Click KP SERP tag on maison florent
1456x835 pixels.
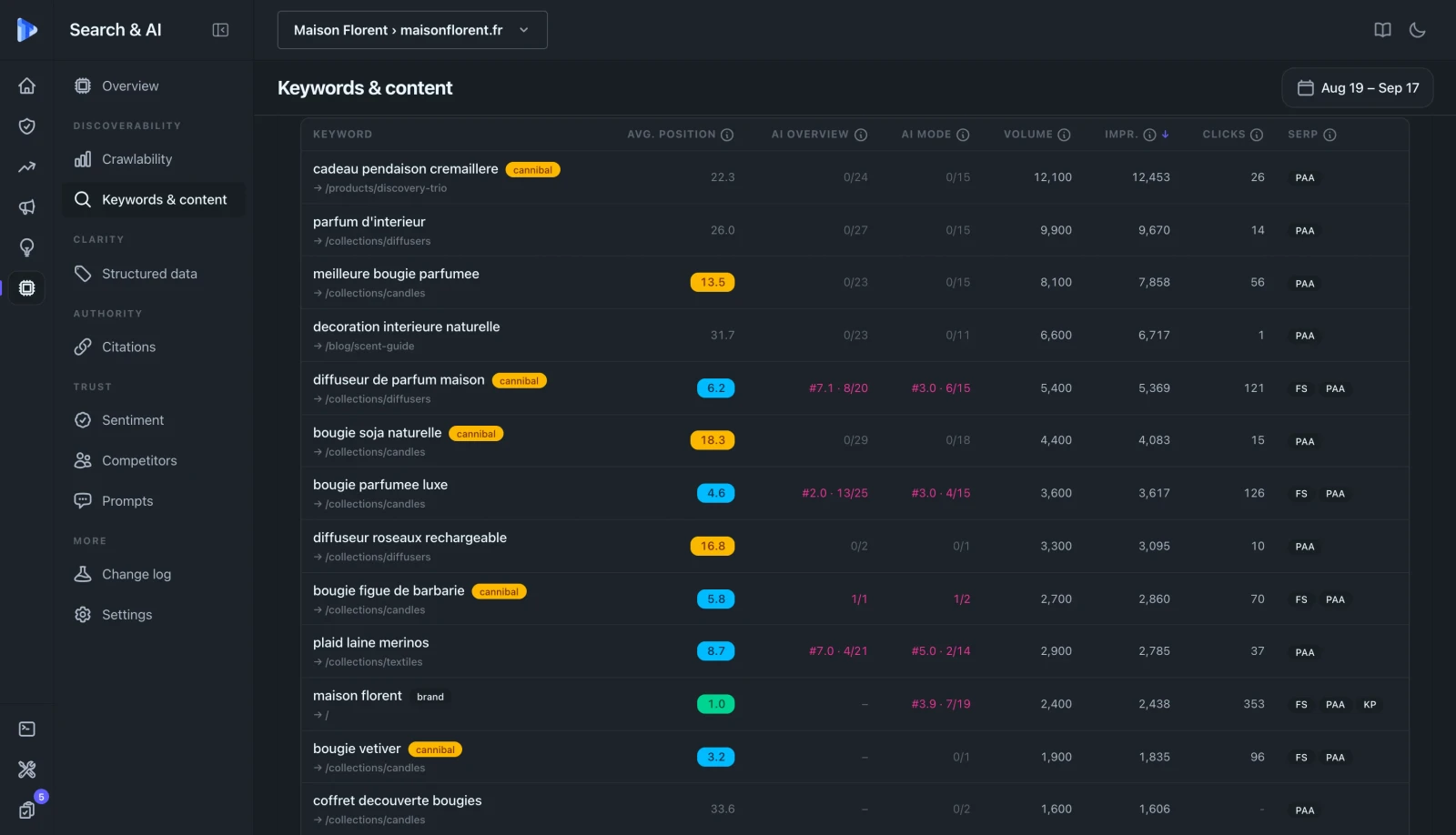(1370, 705)
